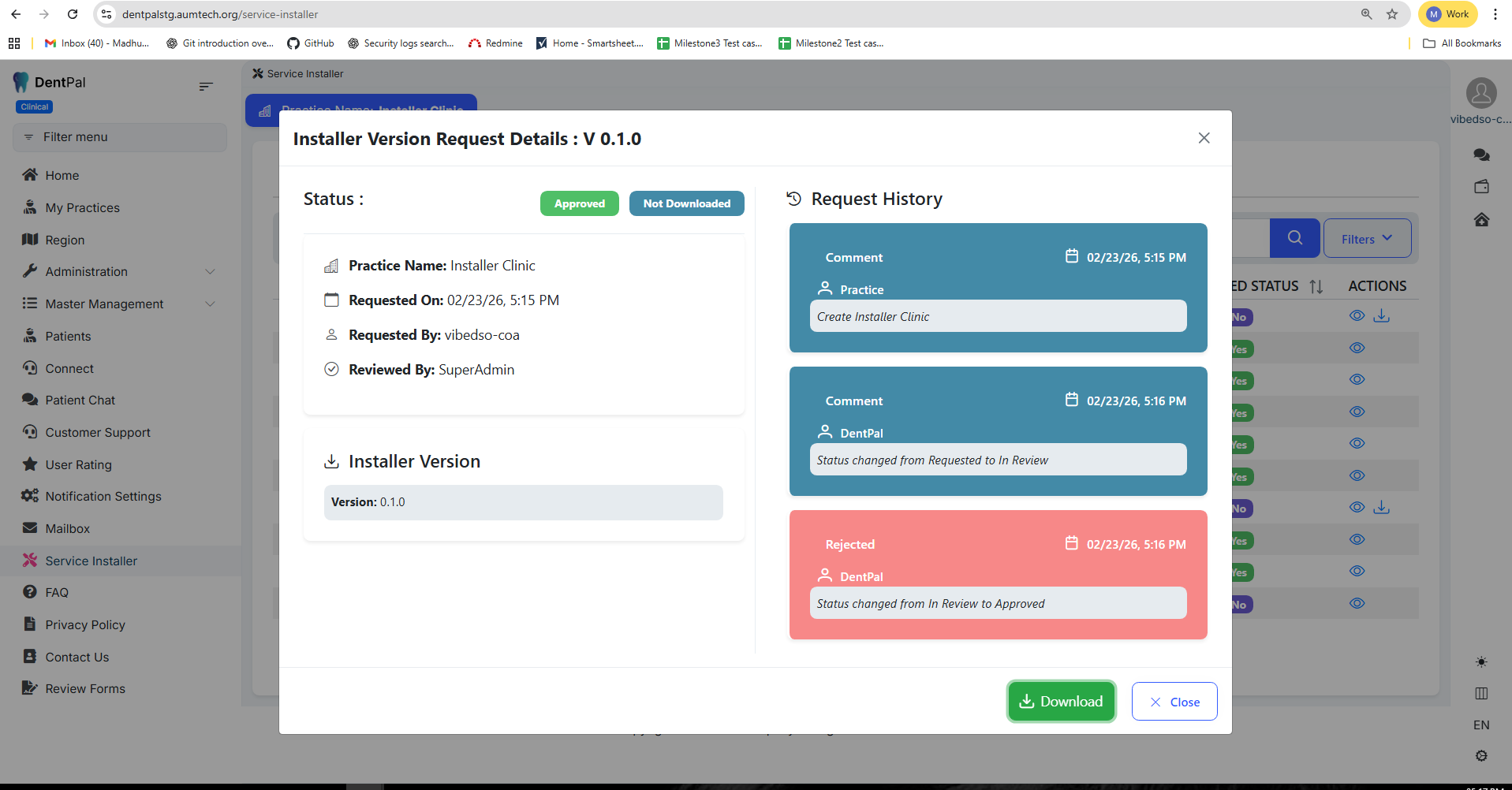This screenshot has height=790, width=1512.
Task: Click the settings gear in right sidebar
Action: point(1481,755)
